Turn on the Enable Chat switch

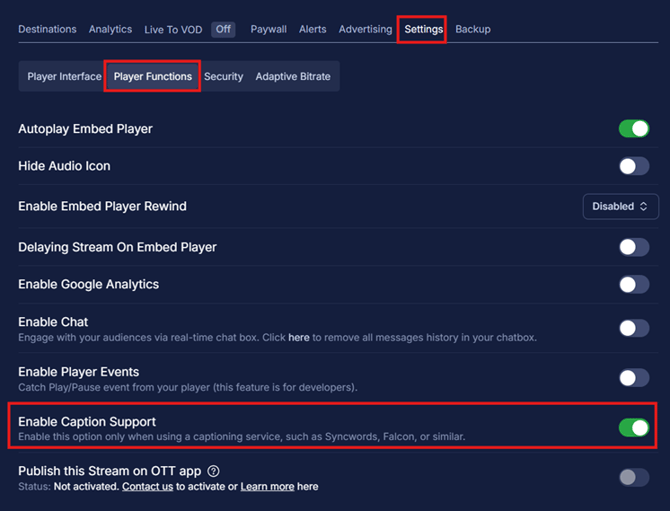pos(633,328)
